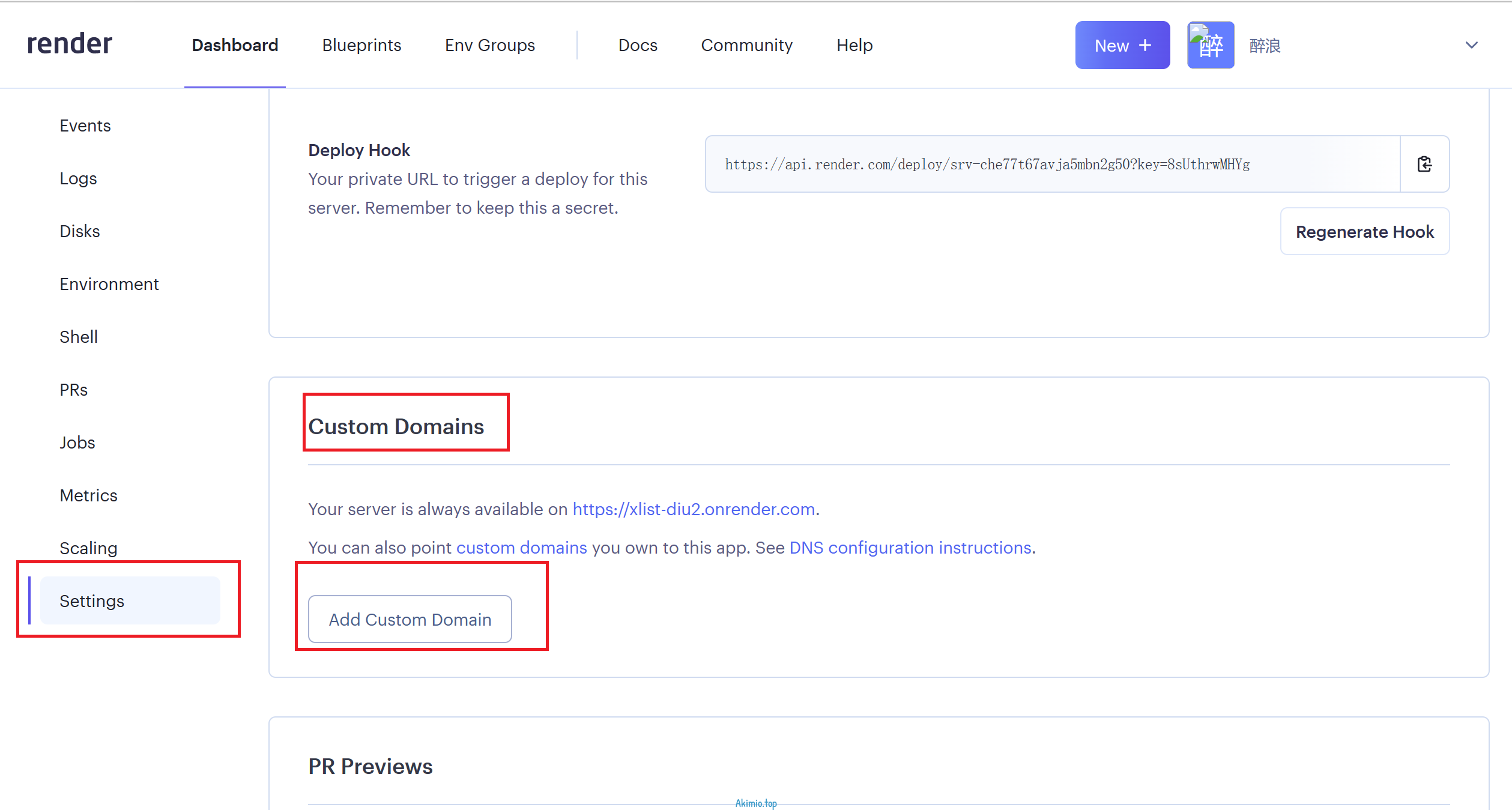Open the Help menu item

[854, 45]
